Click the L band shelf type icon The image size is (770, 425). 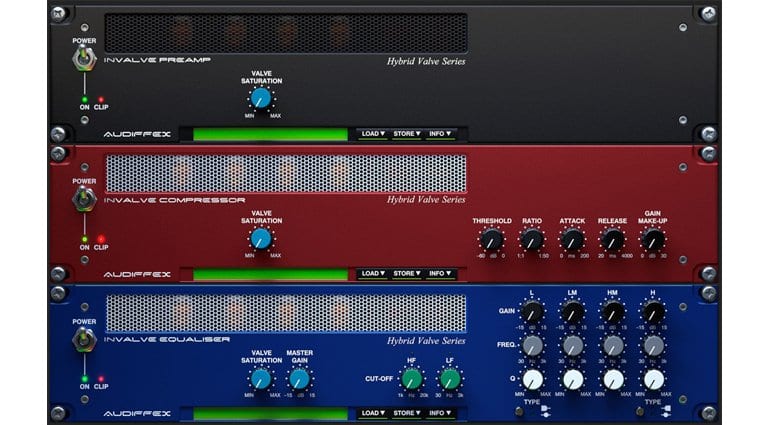point(546,408)
